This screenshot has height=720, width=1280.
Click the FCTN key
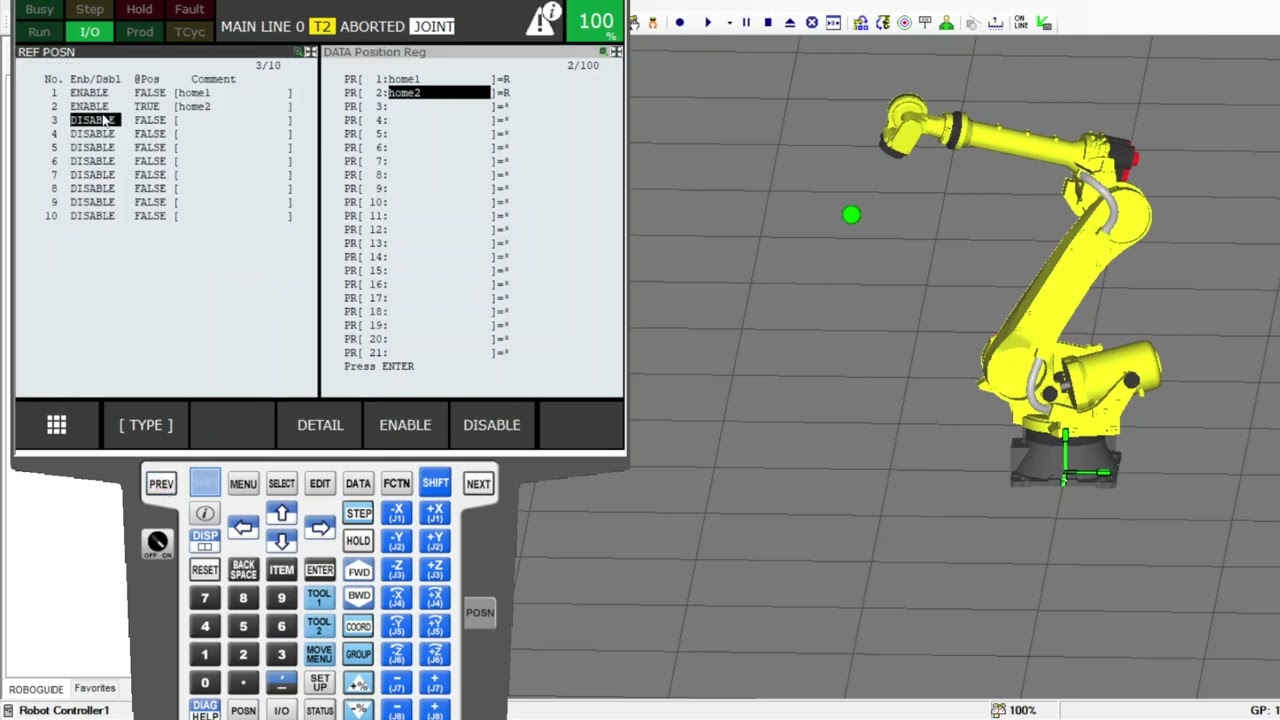coord(396,484)
